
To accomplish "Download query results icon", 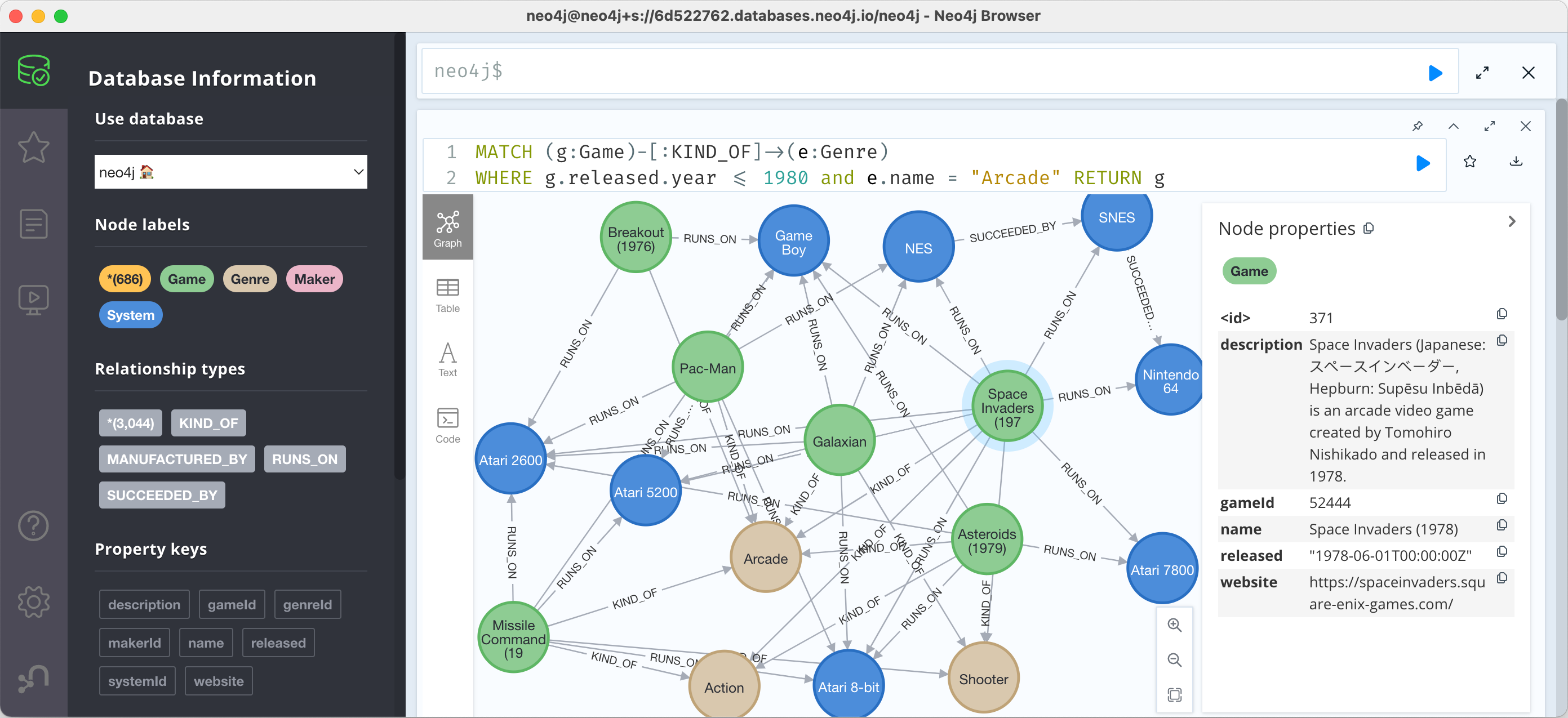I will [x=1516, y=163].
